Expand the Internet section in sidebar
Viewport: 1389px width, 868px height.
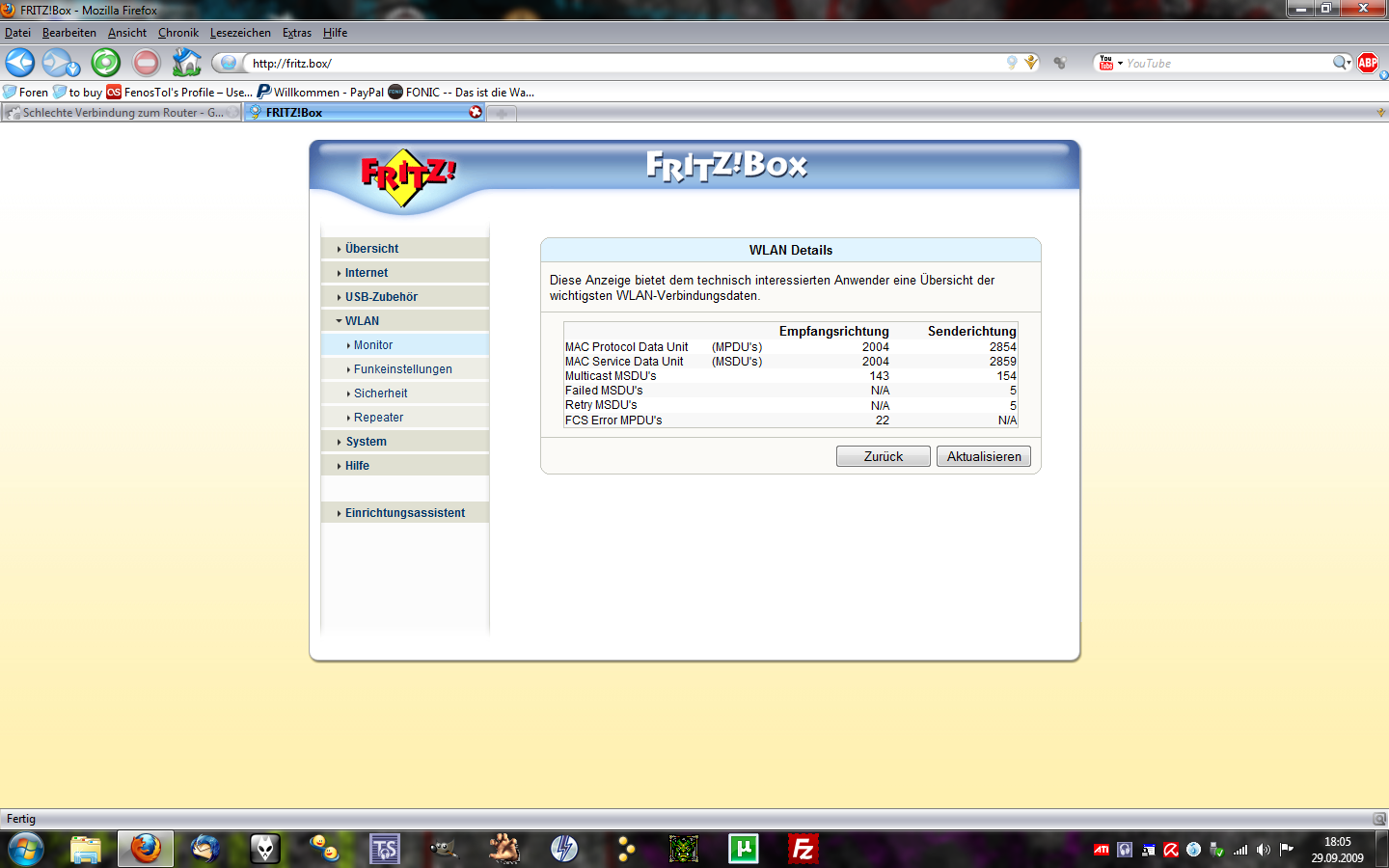[x=367, y=273]
